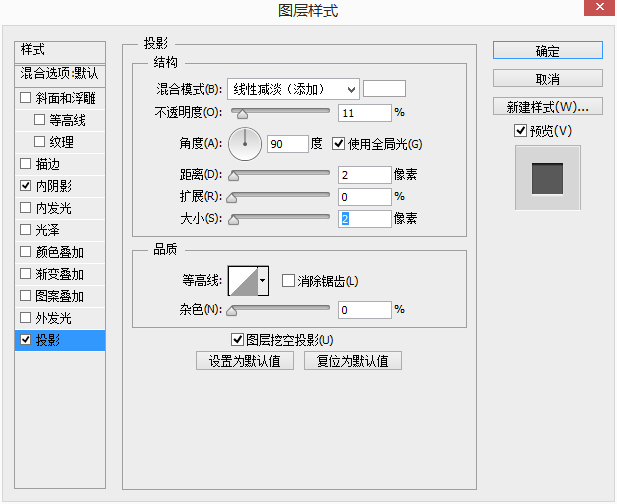Click the 扩展 slider handle
The height and width of the screenshot is (504, 617).
coord(232,198)
